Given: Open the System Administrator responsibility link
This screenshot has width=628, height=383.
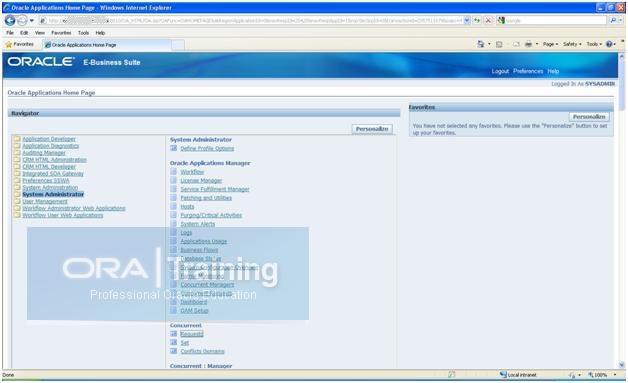Looking at the screenshot, I should click(x=53, y=194).
